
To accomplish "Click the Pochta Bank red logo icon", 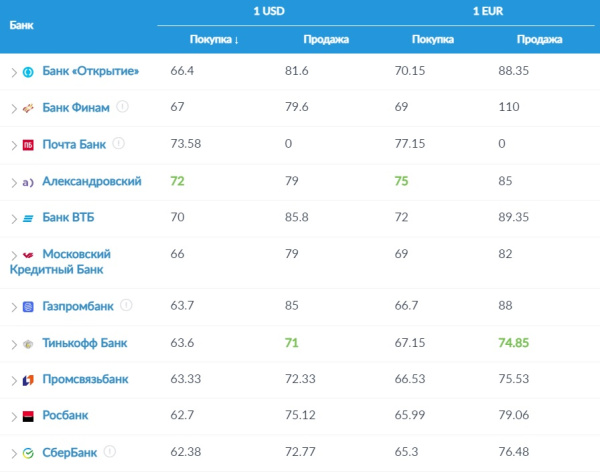I will click(x=28, y=145).
